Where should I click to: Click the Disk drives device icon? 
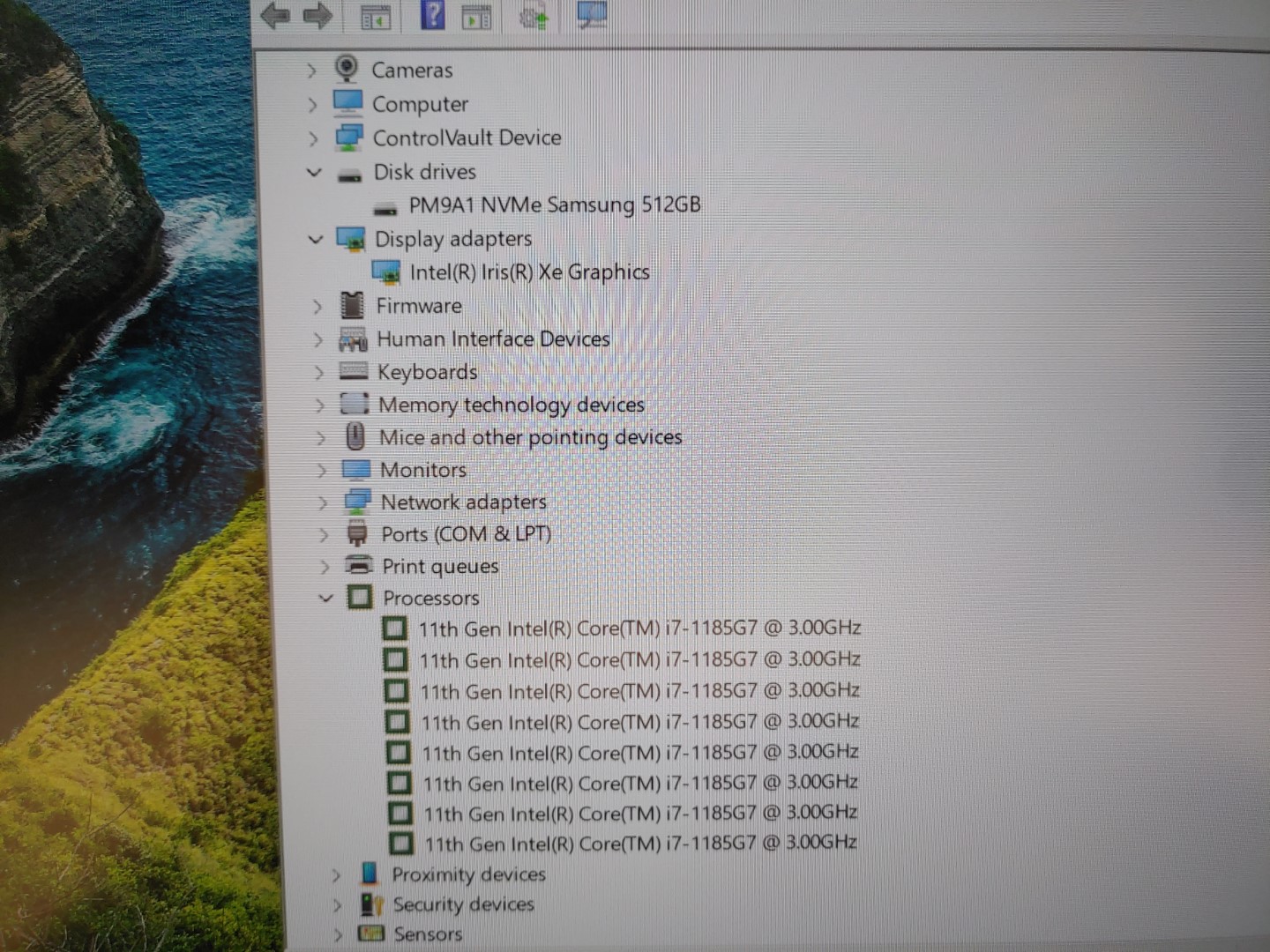(352, 173)
